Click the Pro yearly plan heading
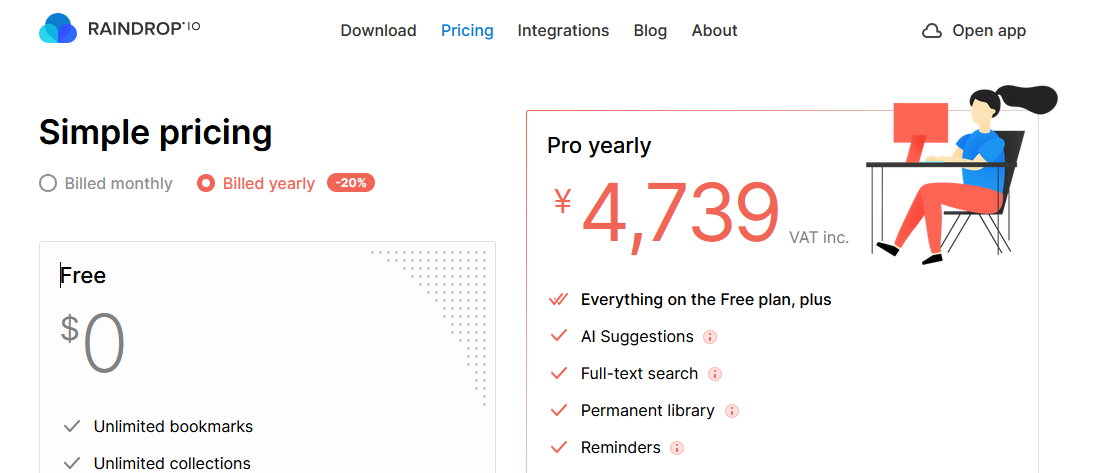The image size is (1096, 473). tap(599, 146)
